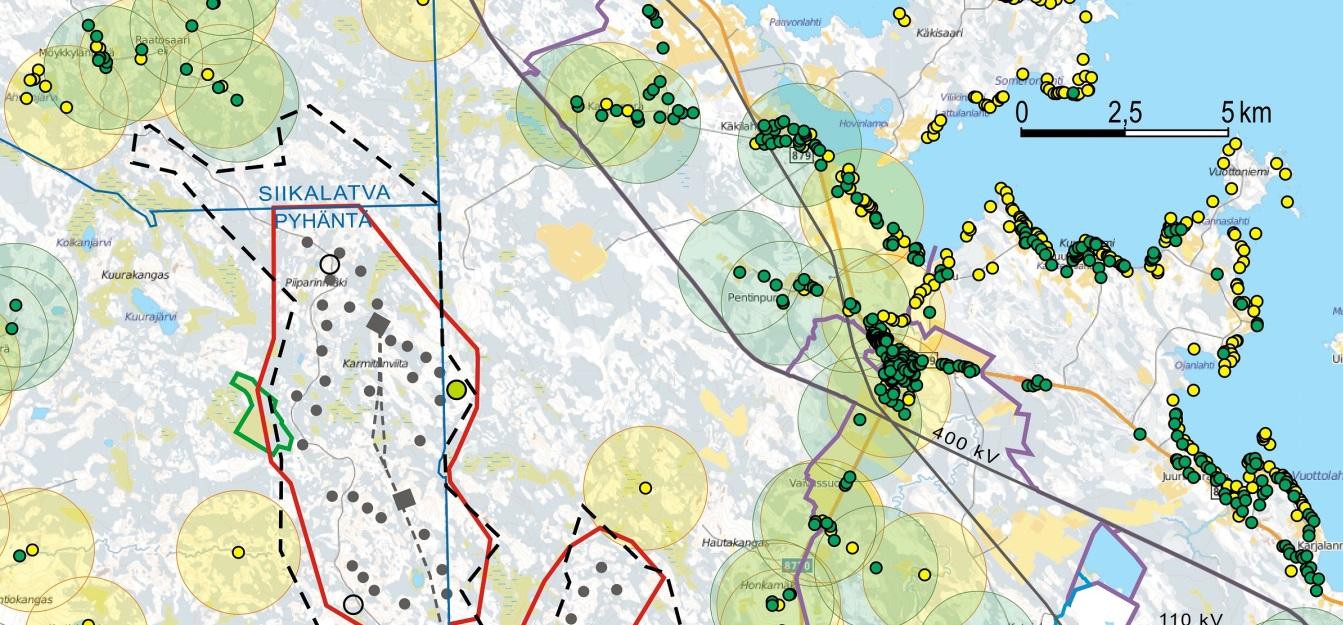Screen dimensions: 1343x625
Task: Click the Paavonlahti bay label
Action: [x=795, y=21]
